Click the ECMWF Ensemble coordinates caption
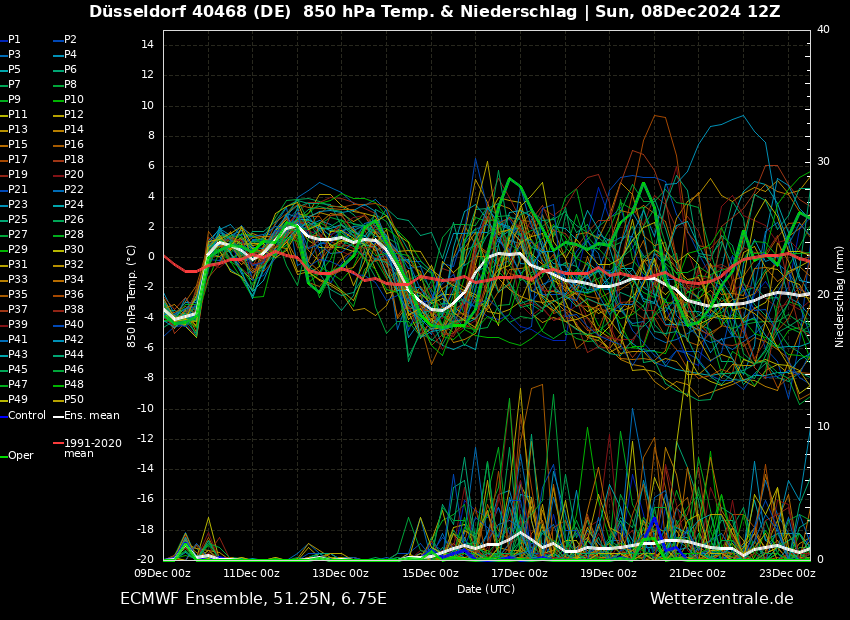 pyautogui.click(x=253, y=598)
